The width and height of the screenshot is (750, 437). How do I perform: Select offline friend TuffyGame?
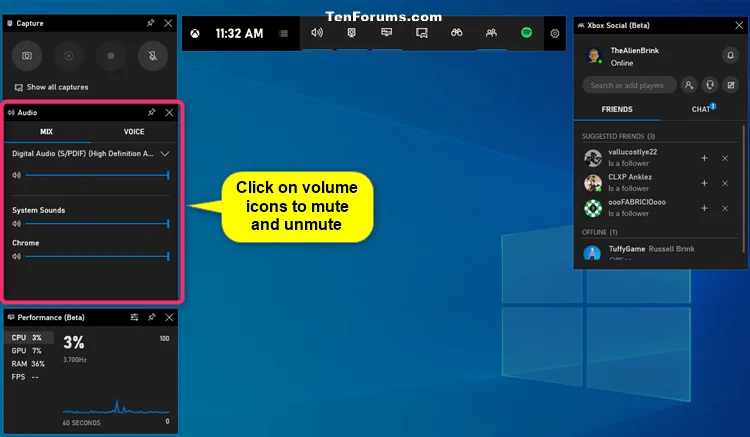pyautogui.click(x=660, y=251)
